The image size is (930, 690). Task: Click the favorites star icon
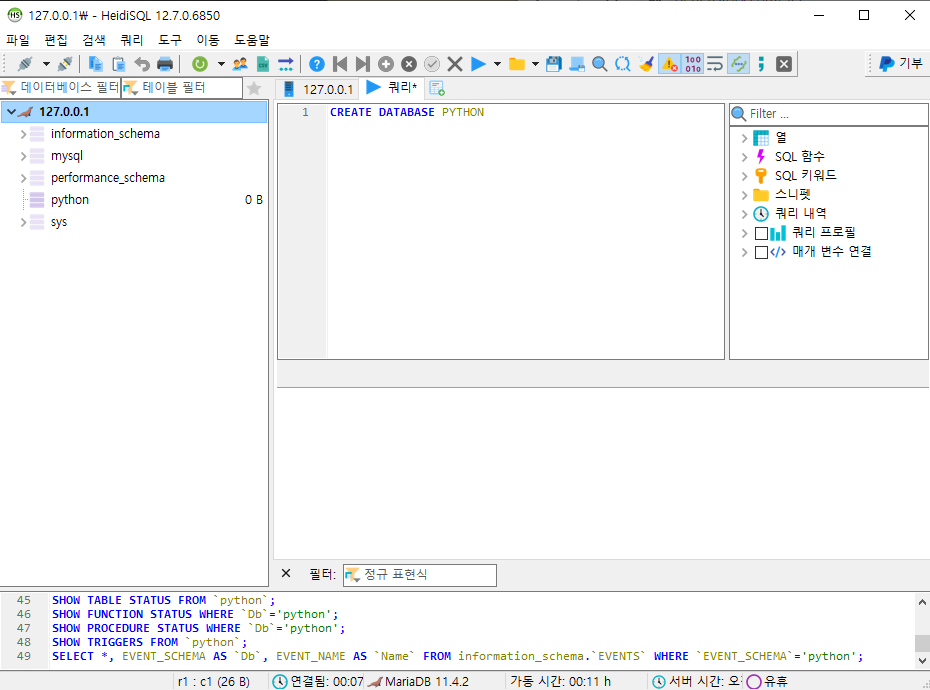pos(254,88)
